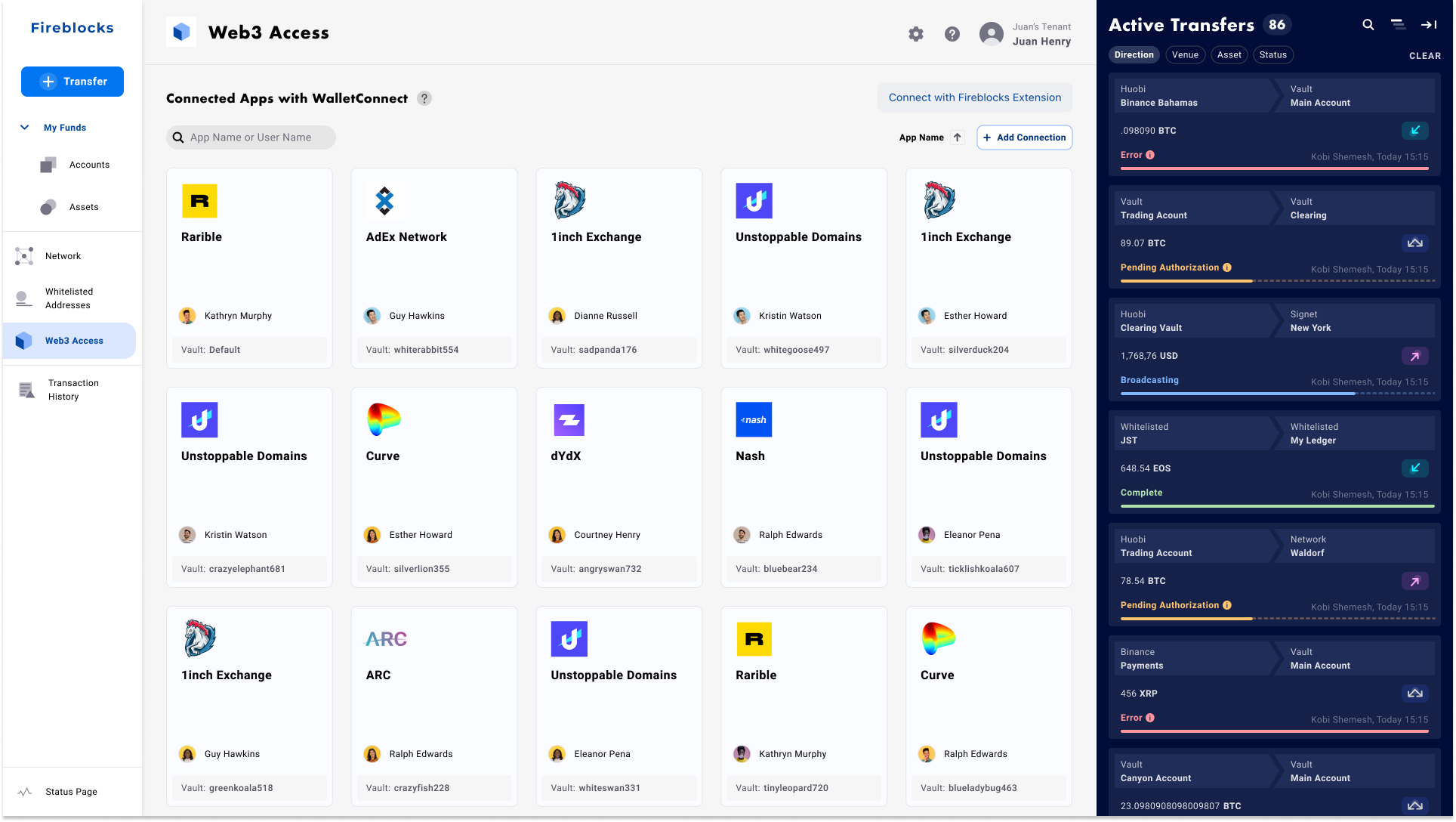Click My Funds label
1456x822 pixels.
click(x=65, y=128)
